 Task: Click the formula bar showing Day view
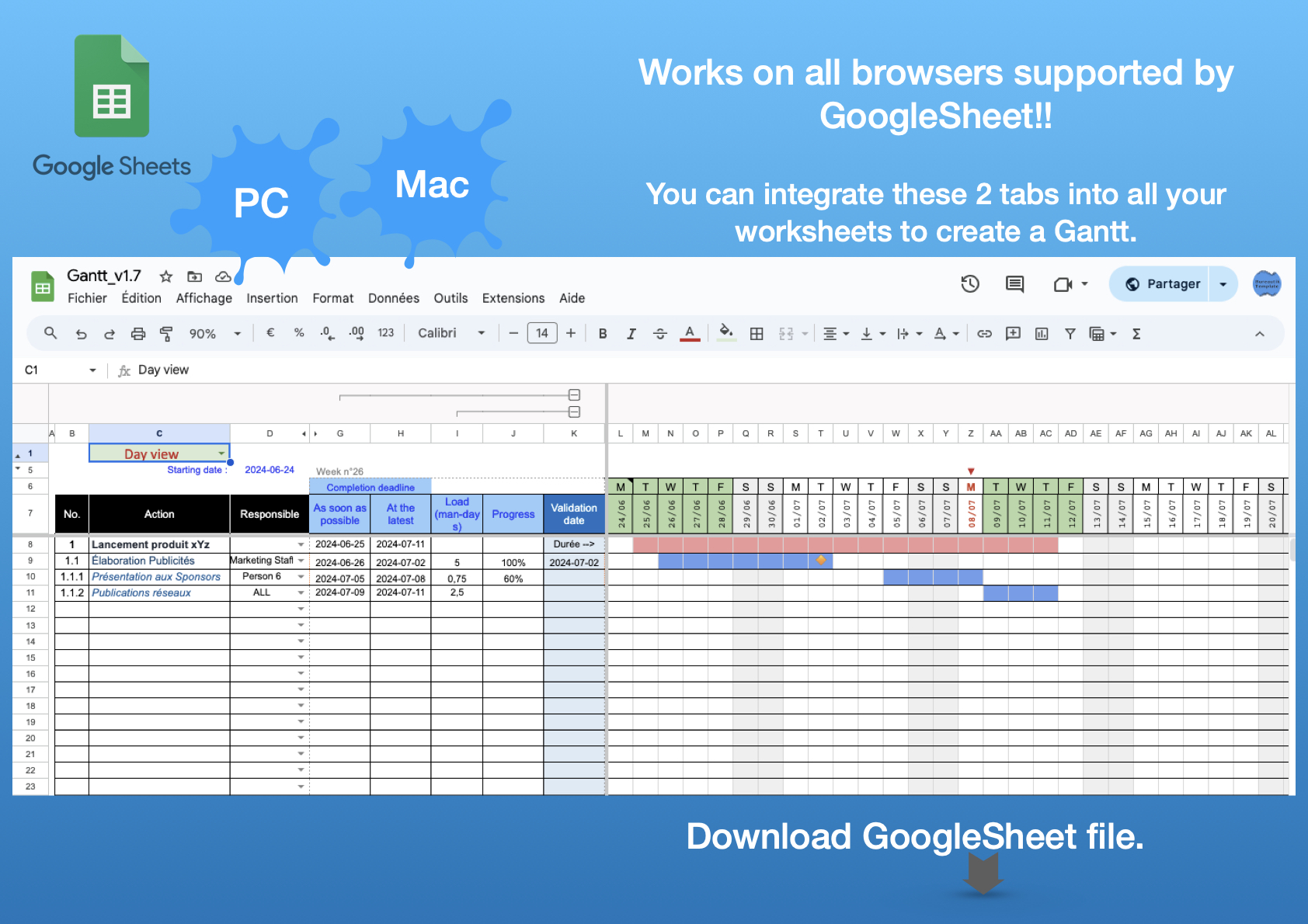click(x=163, y=370)
